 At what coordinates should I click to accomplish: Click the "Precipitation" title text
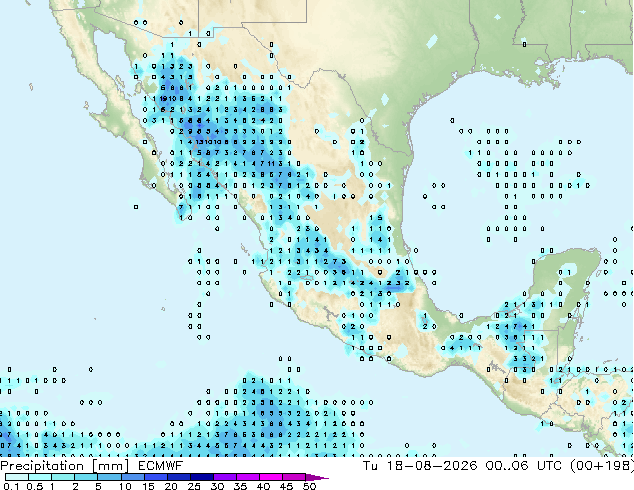(x=42, y=466)
